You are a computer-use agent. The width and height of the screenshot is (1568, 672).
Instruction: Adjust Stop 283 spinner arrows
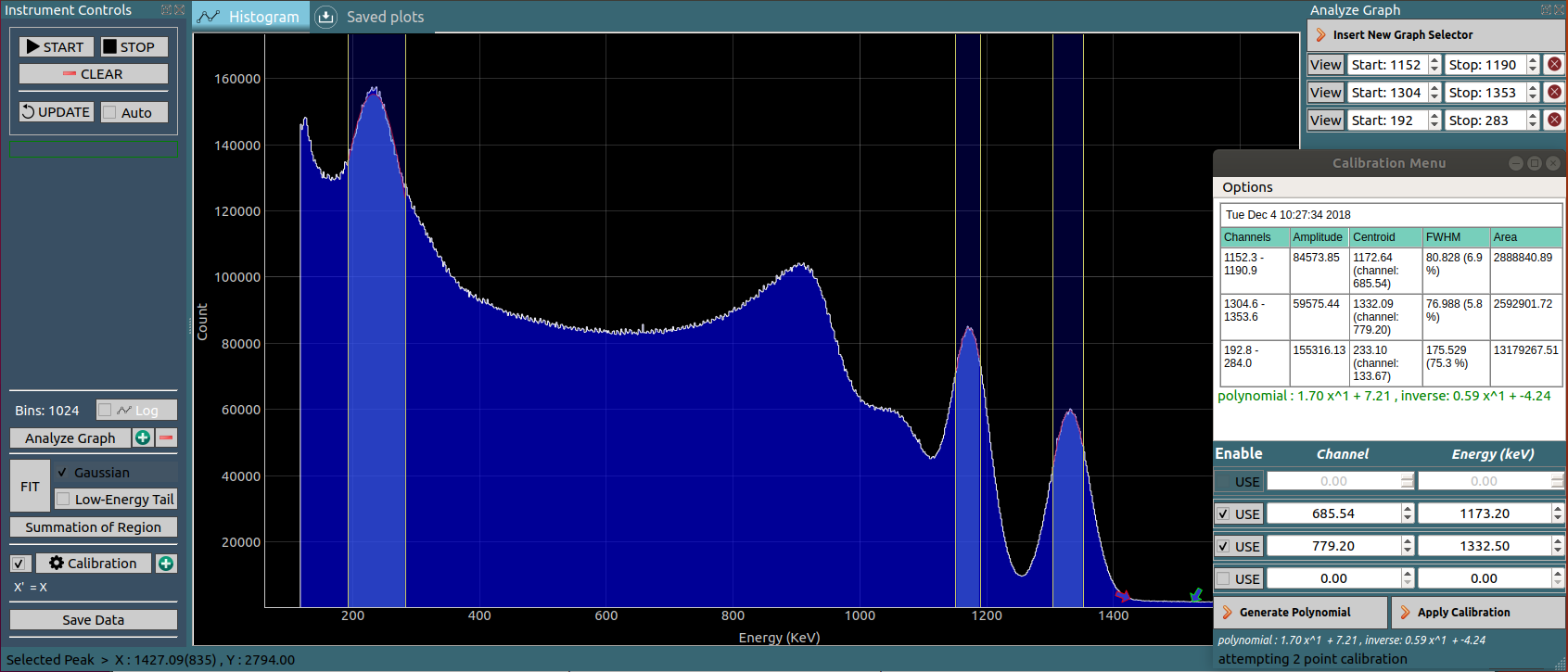[x=1533, y=120]
